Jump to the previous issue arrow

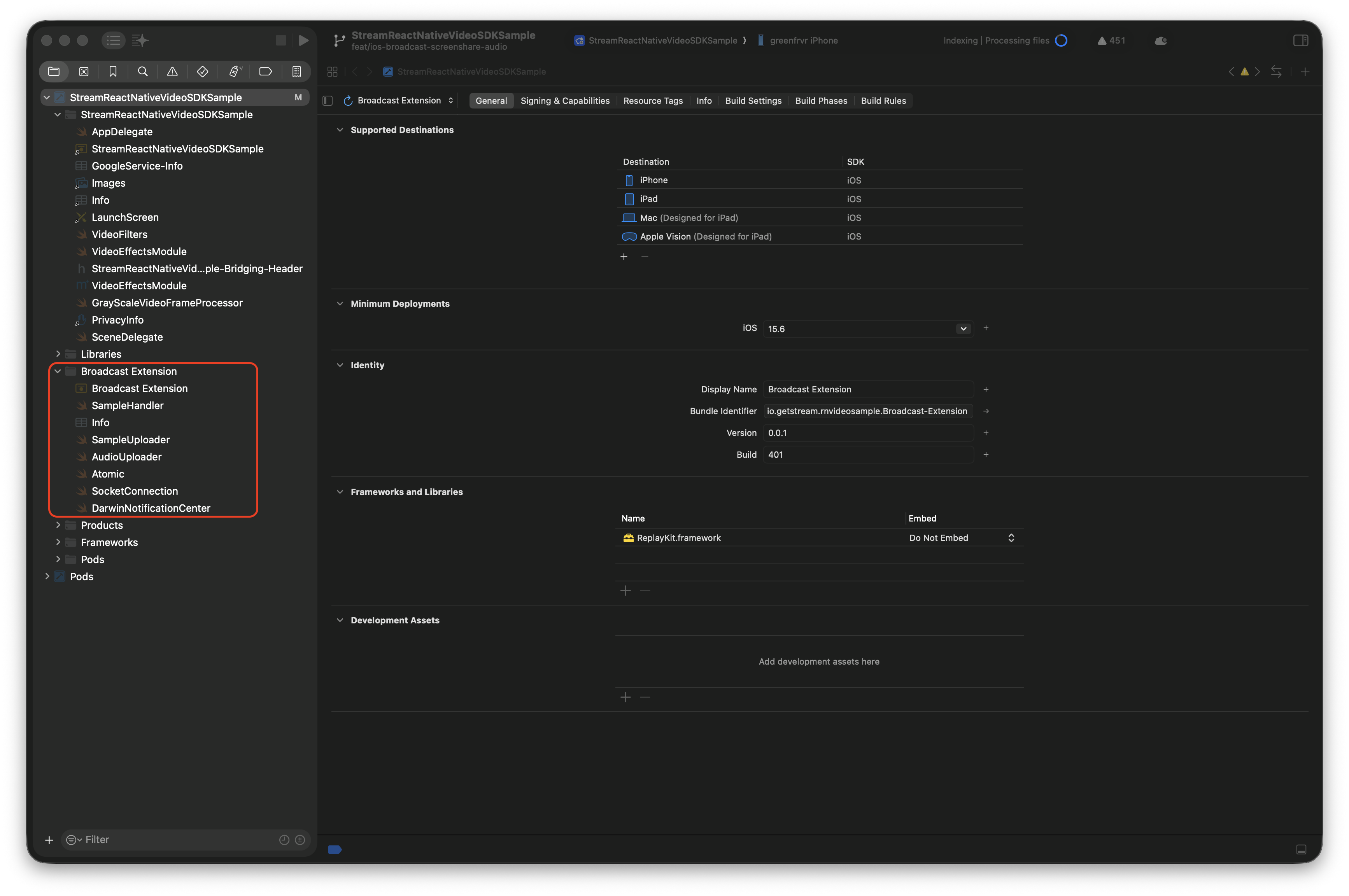tap(1231, 72)
